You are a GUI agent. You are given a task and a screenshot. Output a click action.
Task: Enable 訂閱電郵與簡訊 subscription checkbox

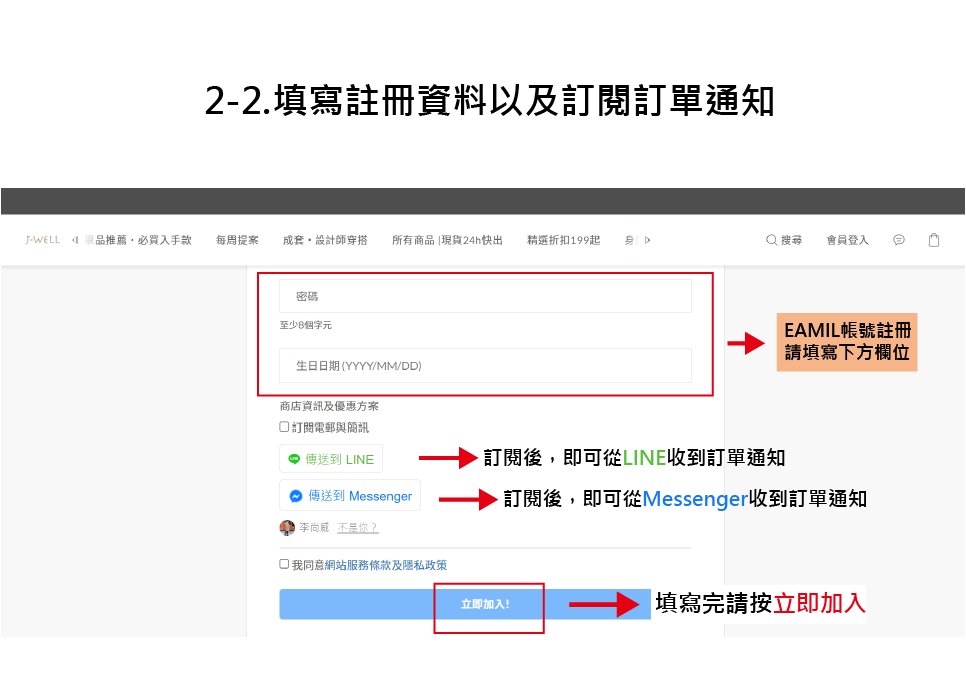point(284,427)
